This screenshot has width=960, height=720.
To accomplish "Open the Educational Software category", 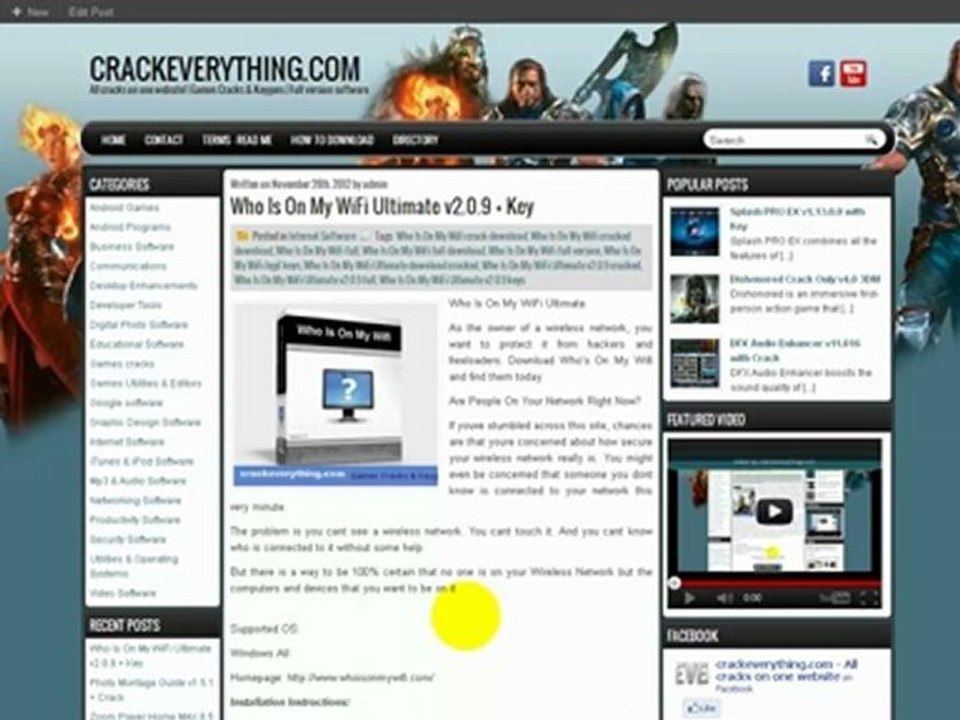I will (x=137, y=344).
